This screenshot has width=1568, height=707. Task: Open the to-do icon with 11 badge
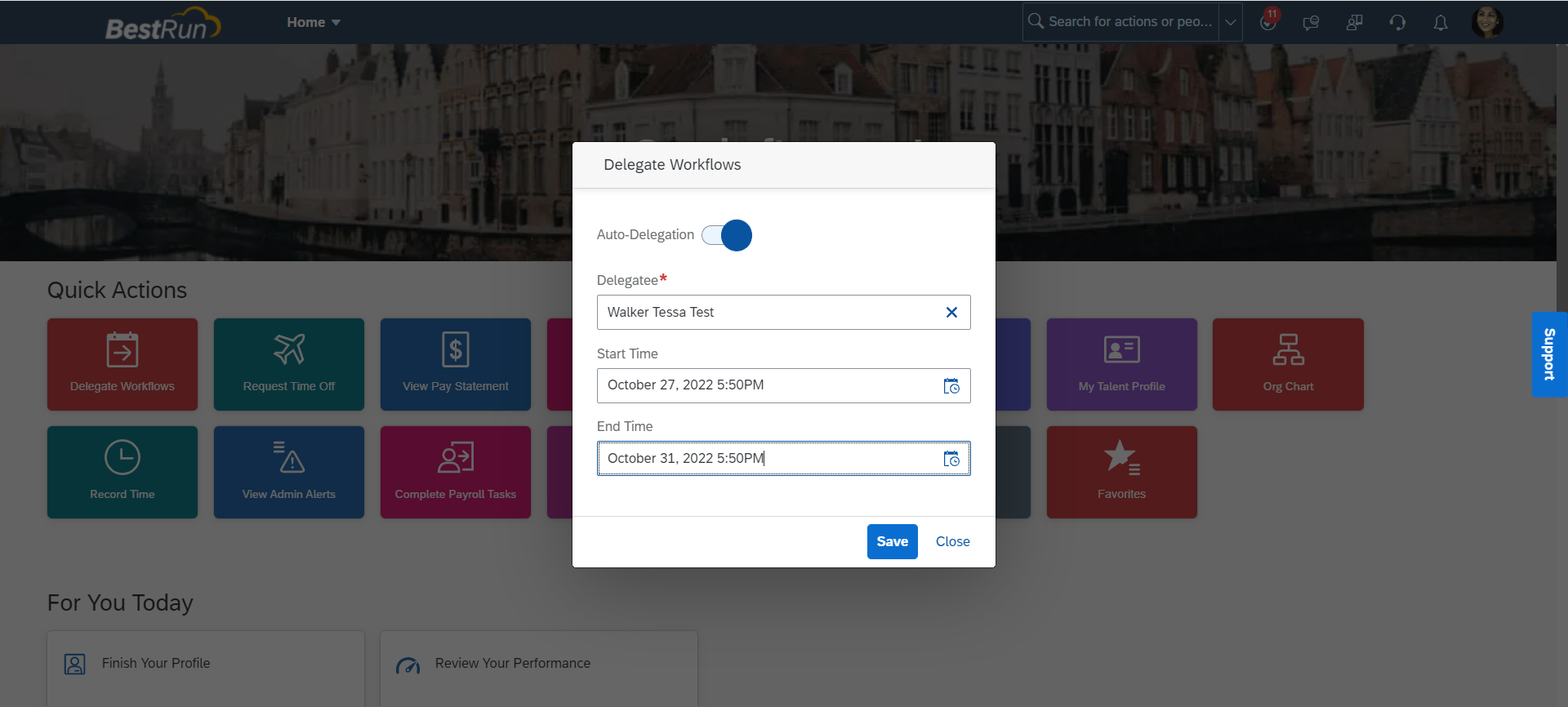(x=1268, y=22)
